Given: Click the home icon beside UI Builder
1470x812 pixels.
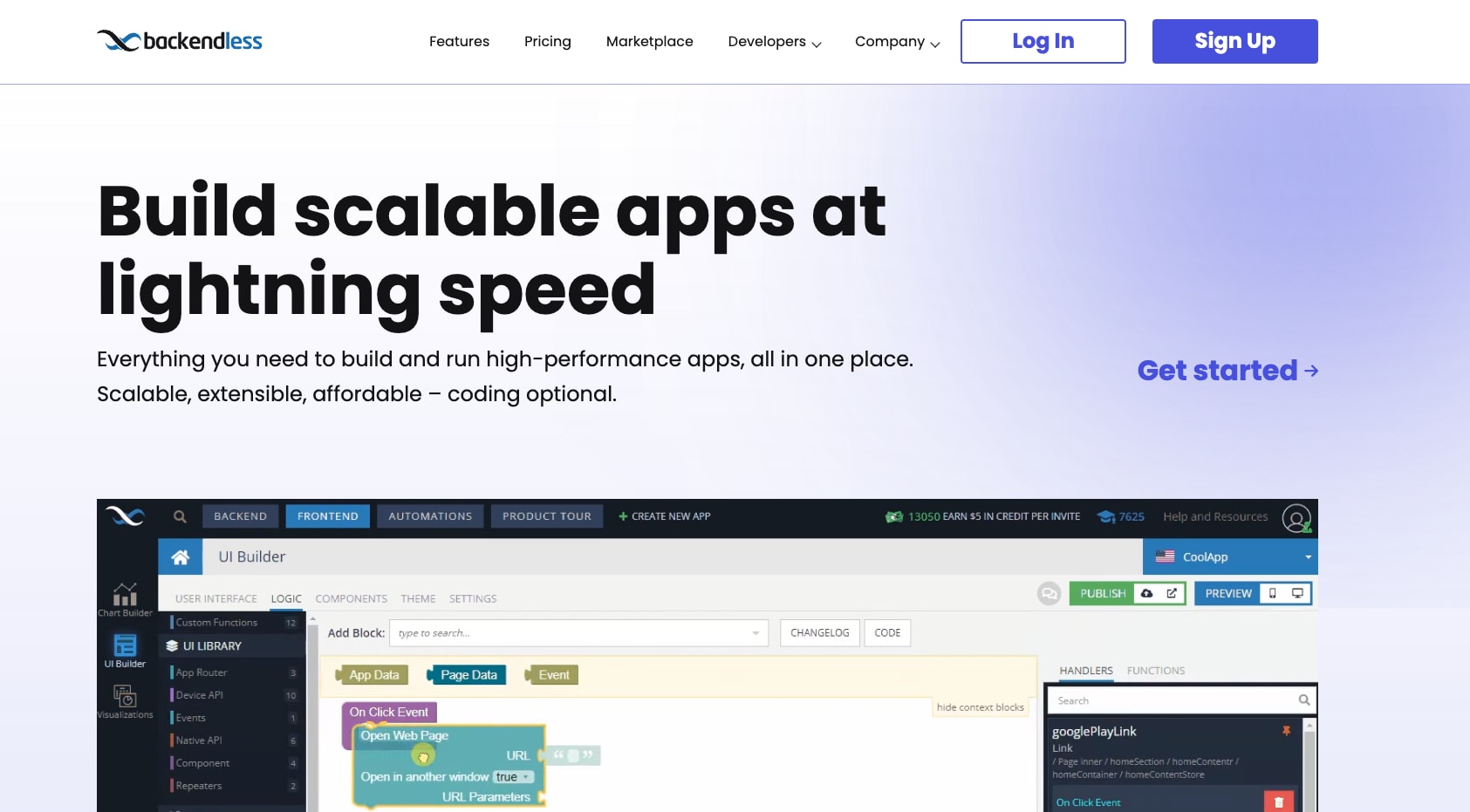Looking at the screenshot, I should (x=181, y=556).
